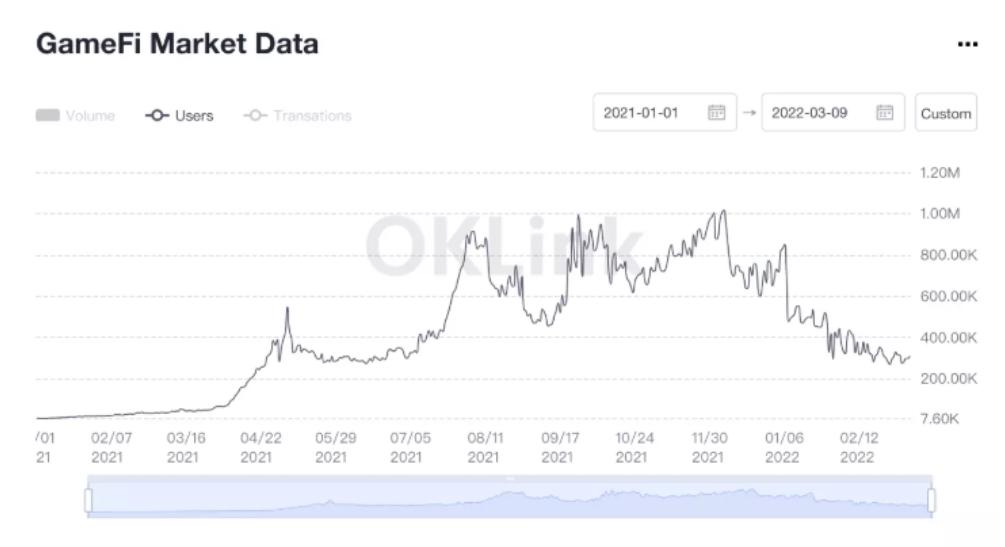Click the left range slider handle
The height and width of the screenshot is (547, 1005).
point(89,499)
